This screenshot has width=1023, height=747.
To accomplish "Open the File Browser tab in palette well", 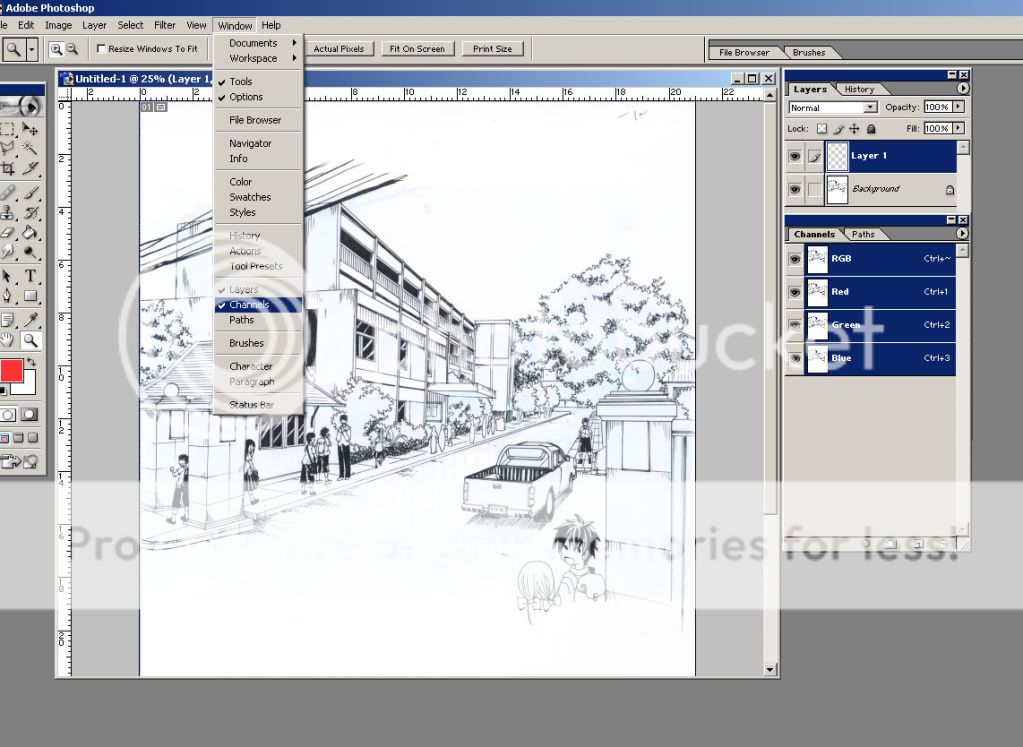I will click(x=744, y=52).
